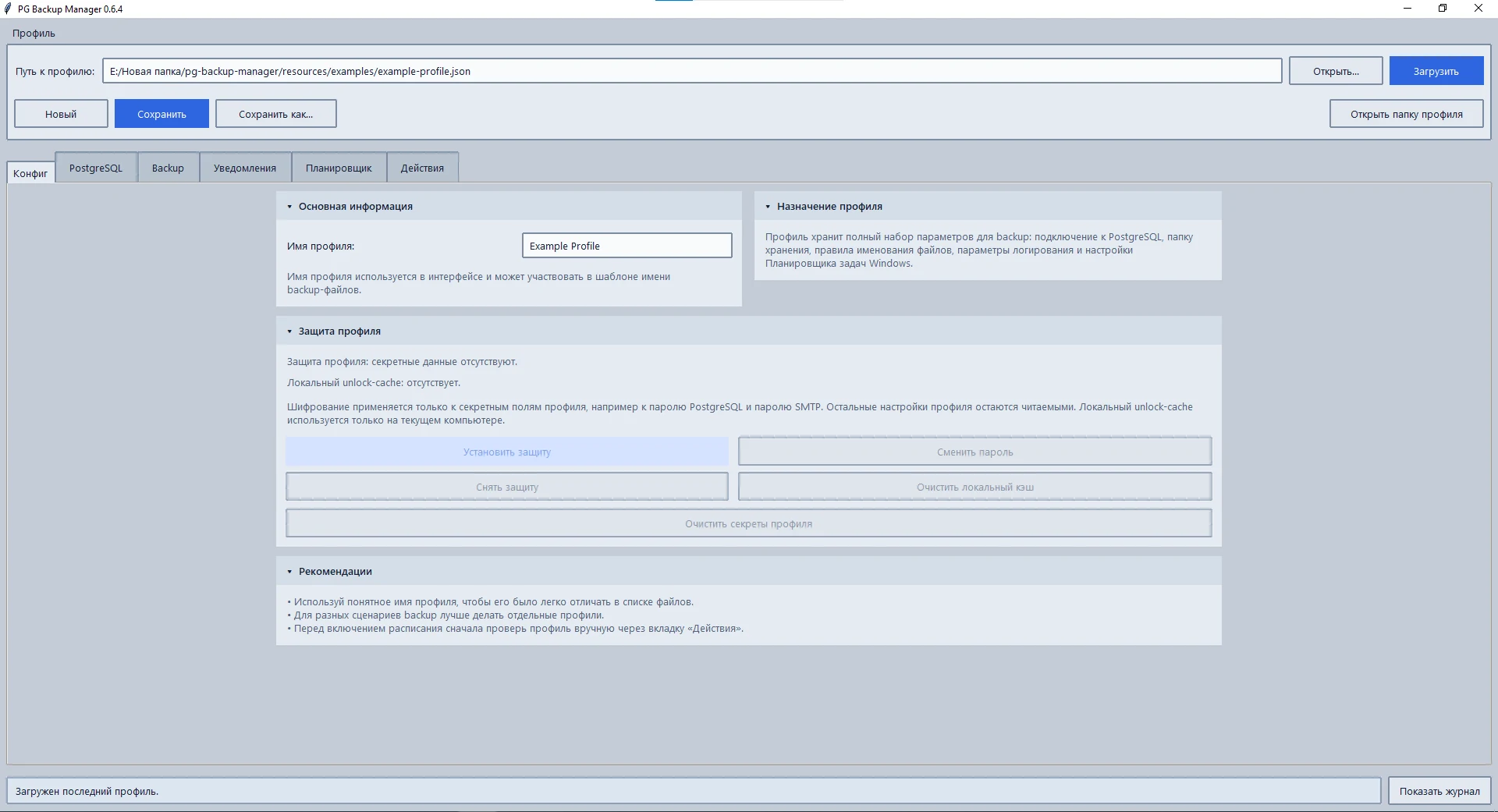Open the Планировщик tab
The width and height of the screenshot is (1498, 812).
(x=339, y=168)
